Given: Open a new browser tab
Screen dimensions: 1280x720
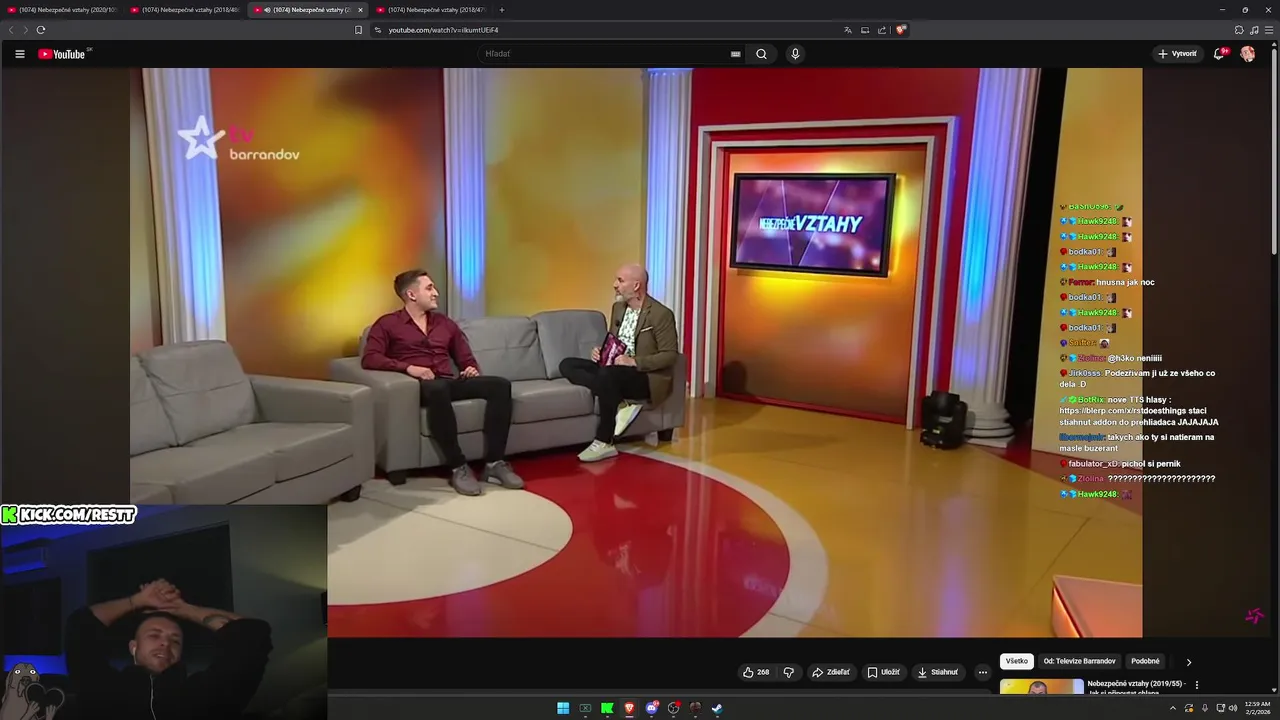Looking at the screenshot, I should 502,10.
